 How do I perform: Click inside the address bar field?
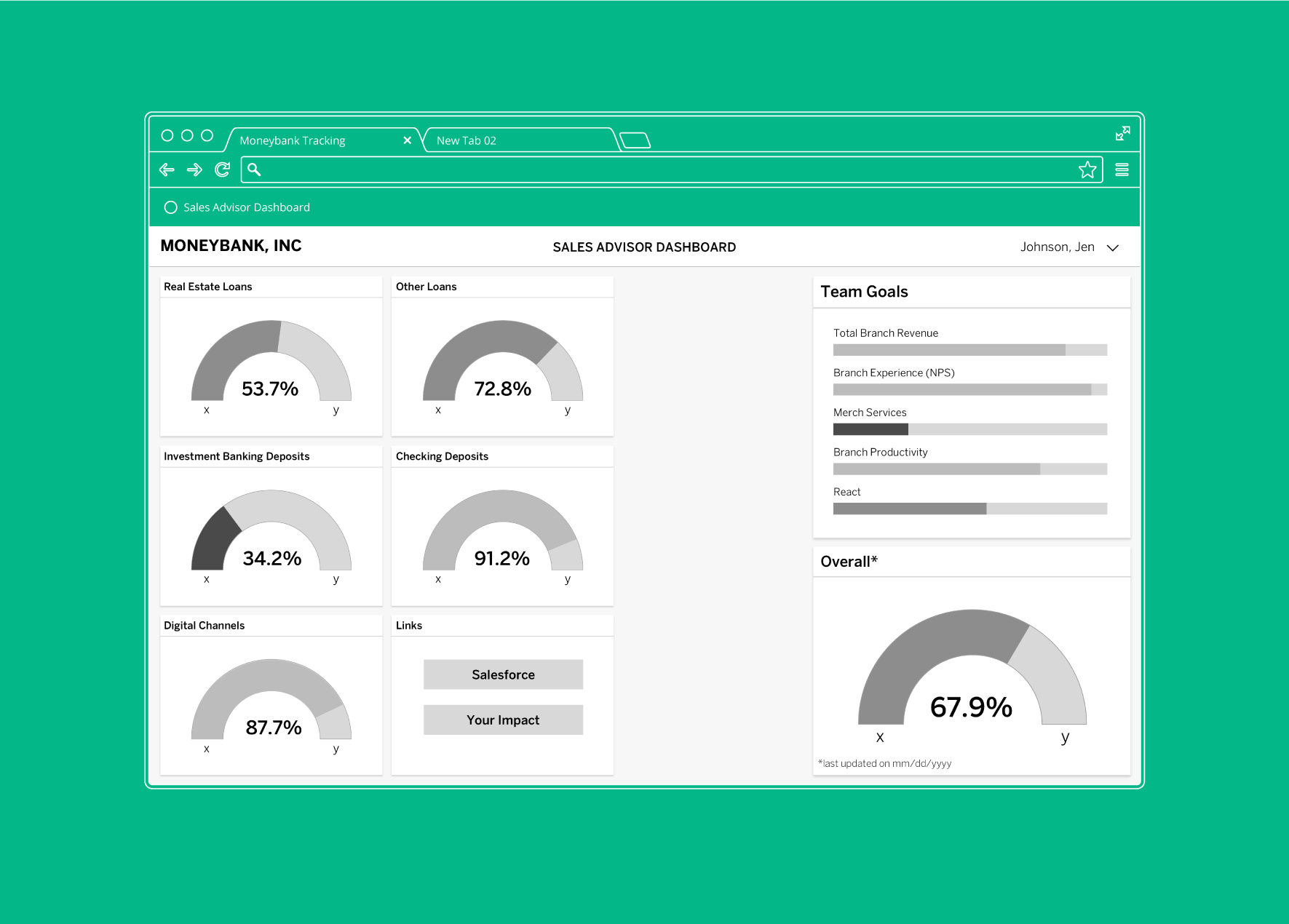671,170
